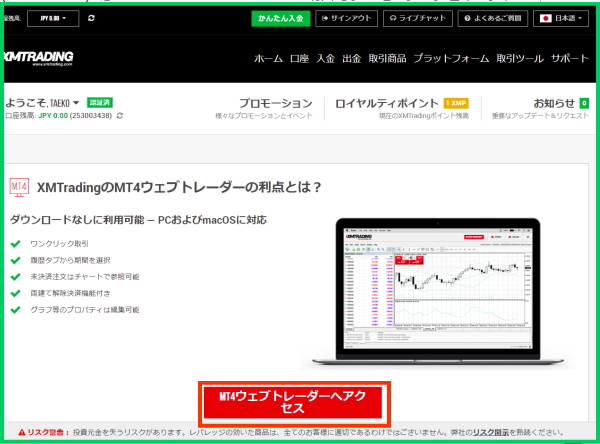Click the text グラフ等のプロパティは編集可能
Image resolution: width=600 pixels, height=444 pixels.
(85, 310)
